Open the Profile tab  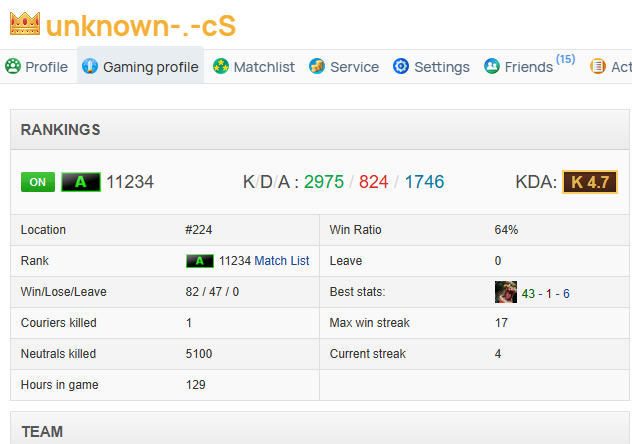click(x=37, y=66)
